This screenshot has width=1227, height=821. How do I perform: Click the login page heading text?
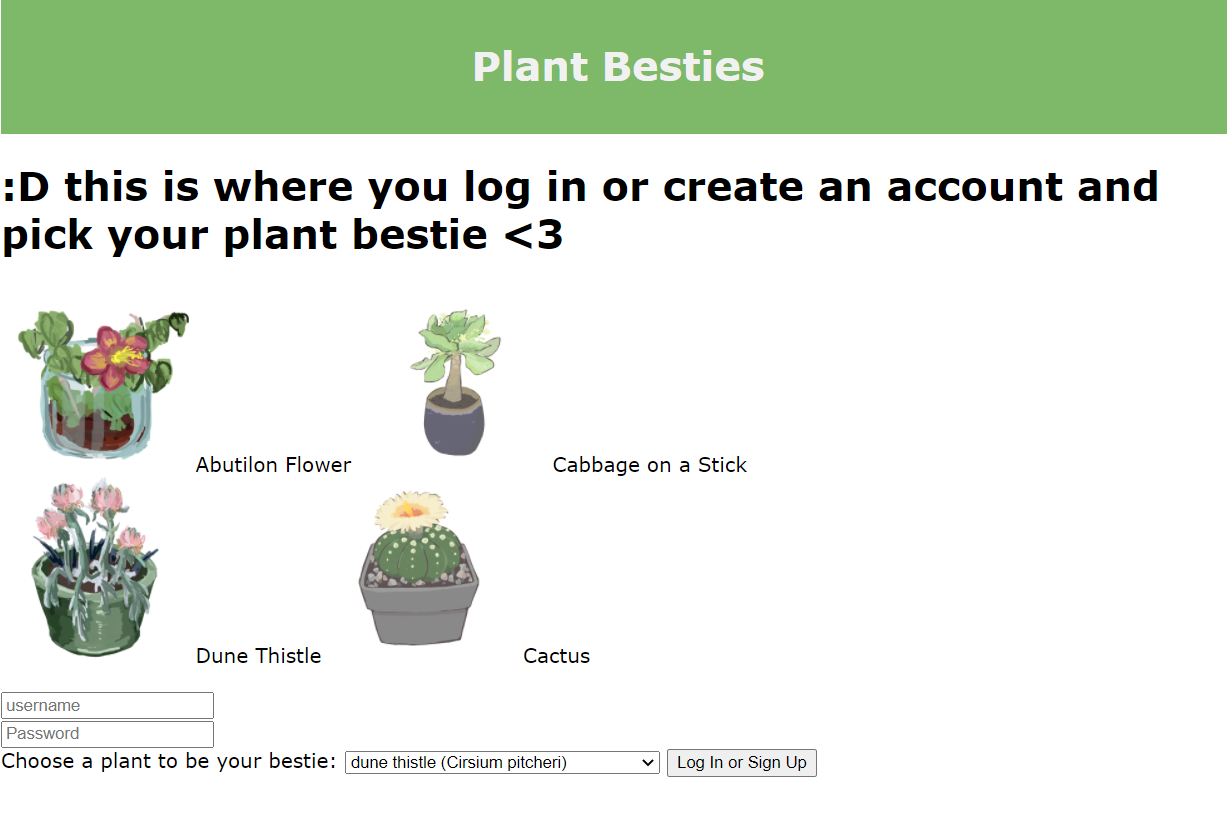click(x=580, y=211)
